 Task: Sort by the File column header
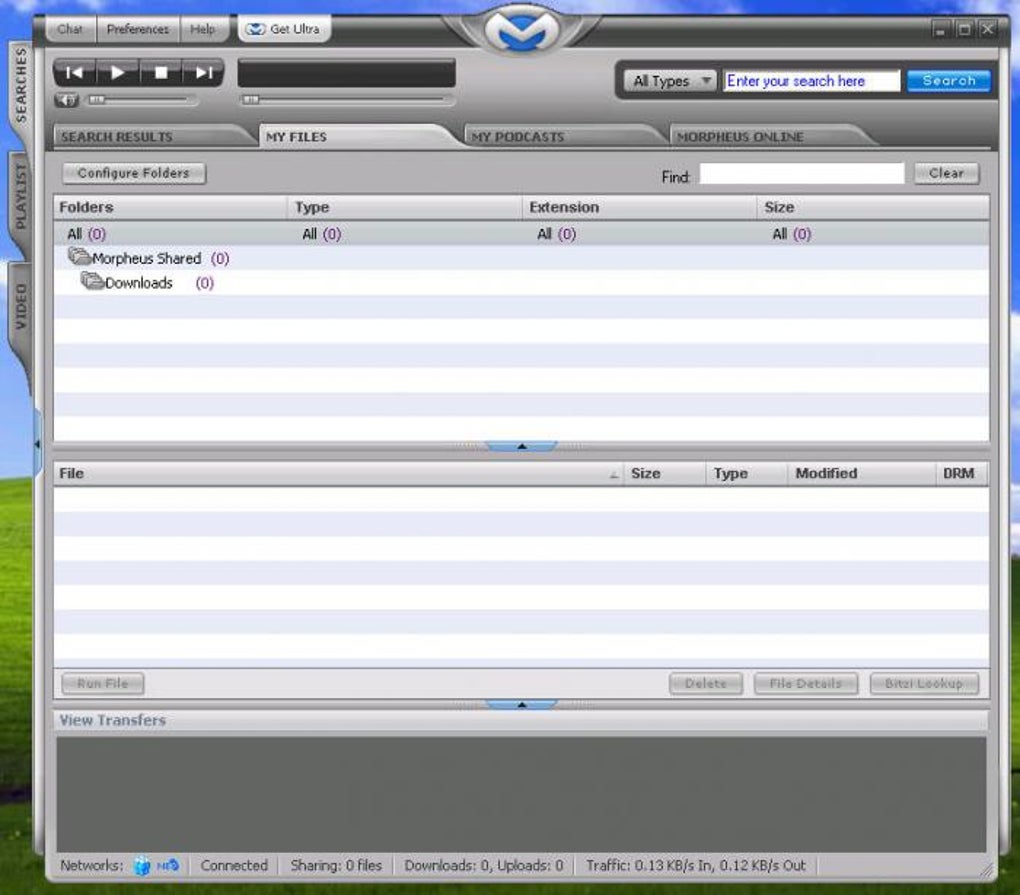click(x=338, y=474)
